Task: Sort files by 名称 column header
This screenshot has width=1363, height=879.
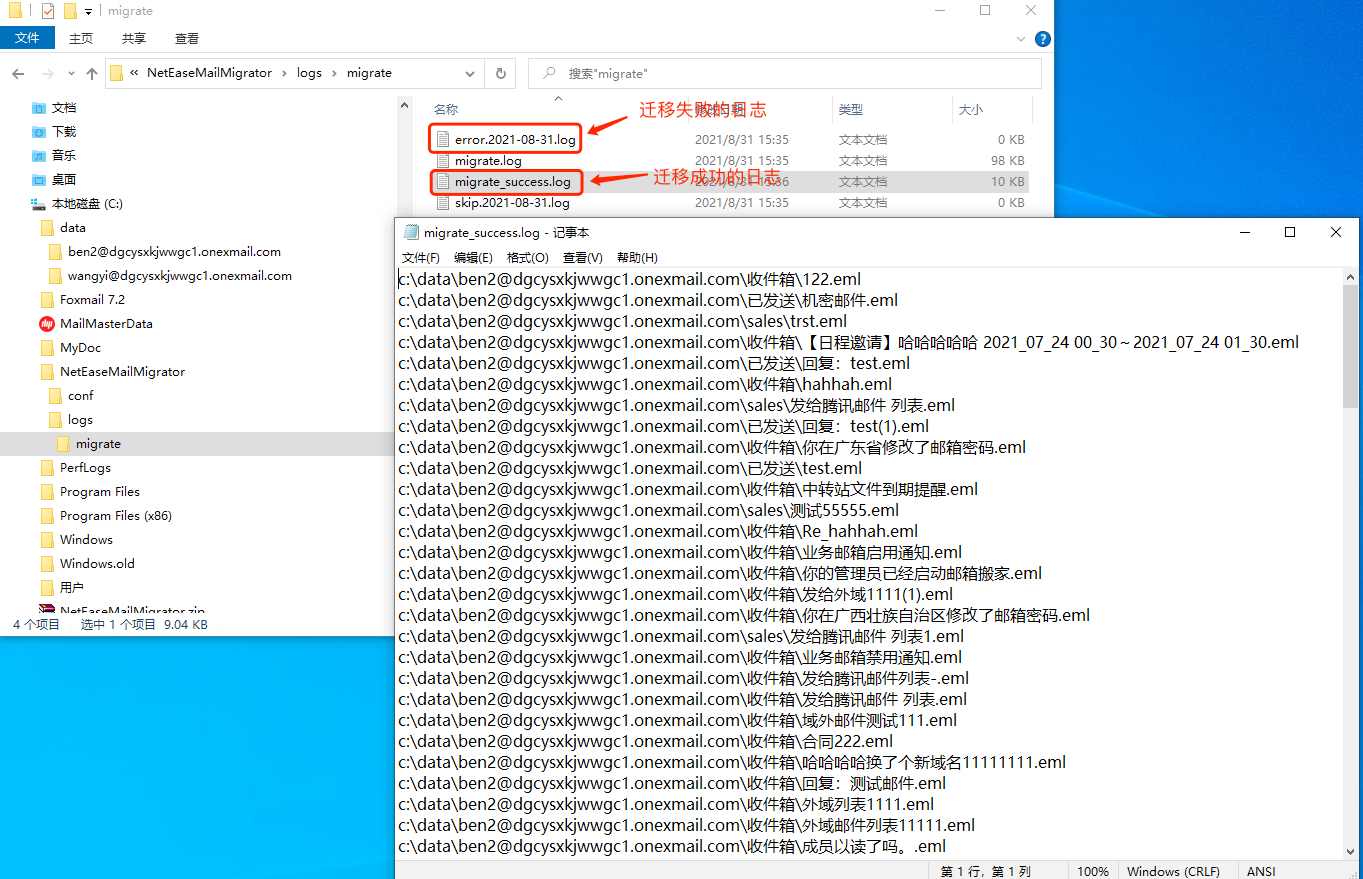Action: (x=446, y=110)
